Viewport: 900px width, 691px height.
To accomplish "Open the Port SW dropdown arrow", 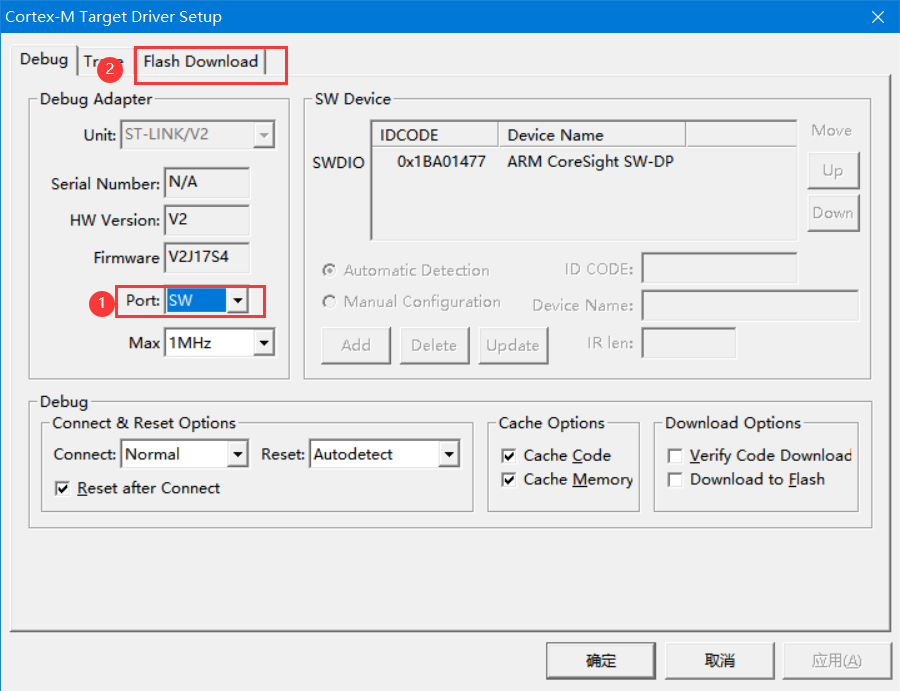I will pos(238,301).
